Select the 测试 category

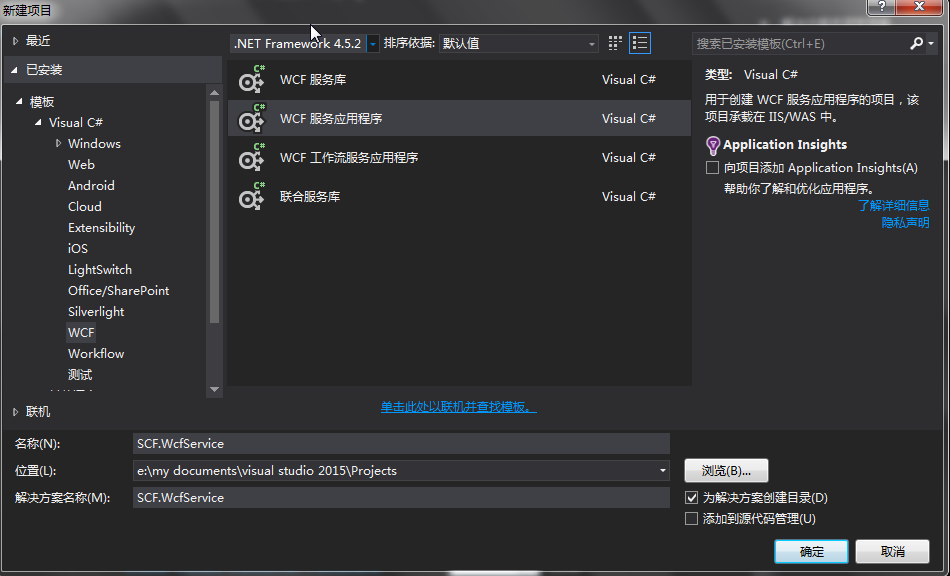[80, 374]
